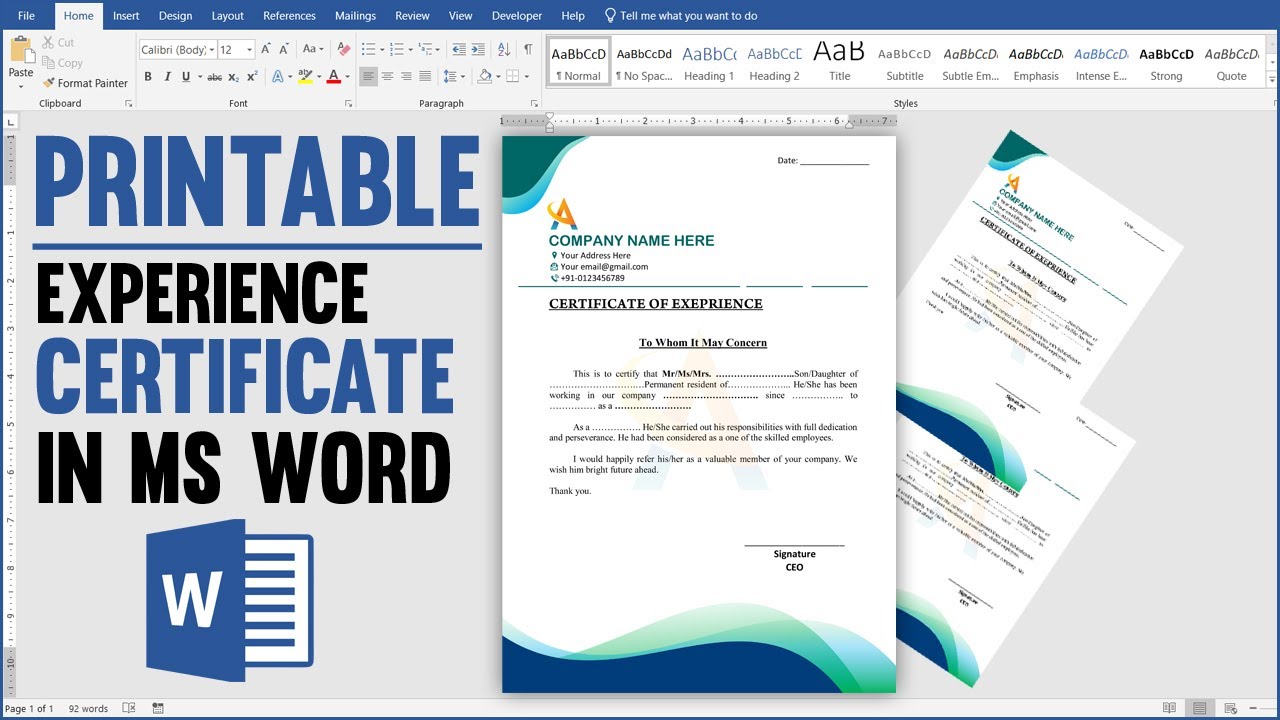Viewport: 1280px width, 720px height.
Task: Increase font size with grow font icon
Action: 266,49
